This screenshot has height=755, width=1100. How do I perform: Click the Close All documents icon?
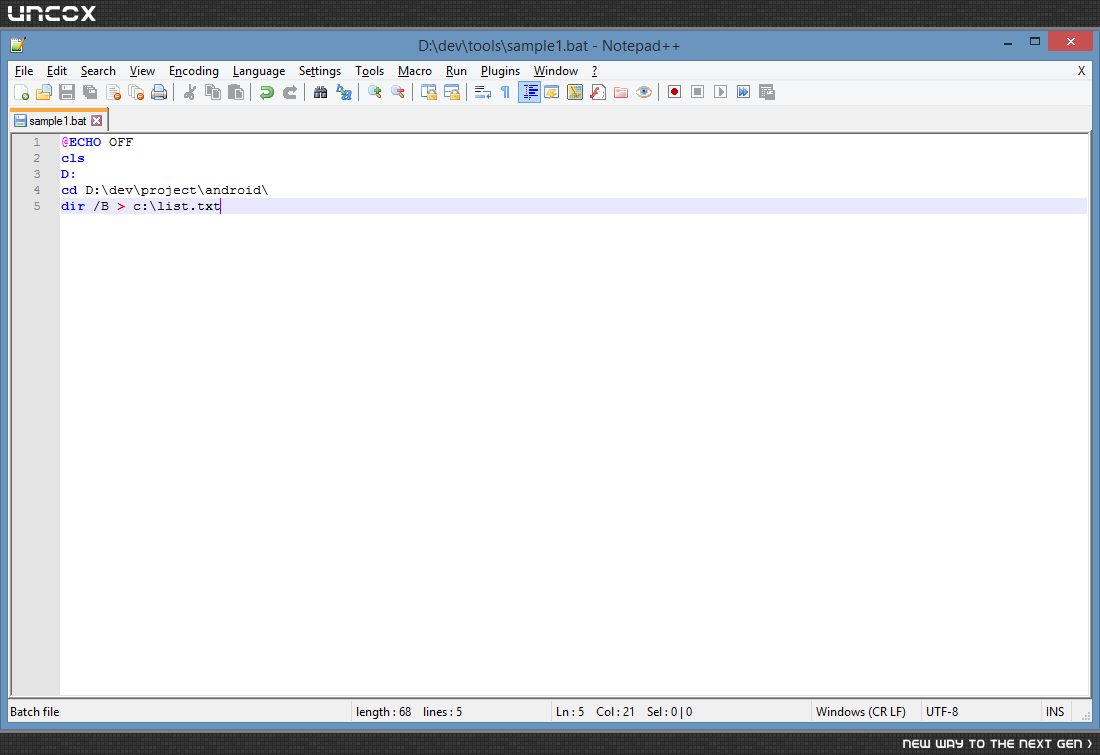[136, 92]
